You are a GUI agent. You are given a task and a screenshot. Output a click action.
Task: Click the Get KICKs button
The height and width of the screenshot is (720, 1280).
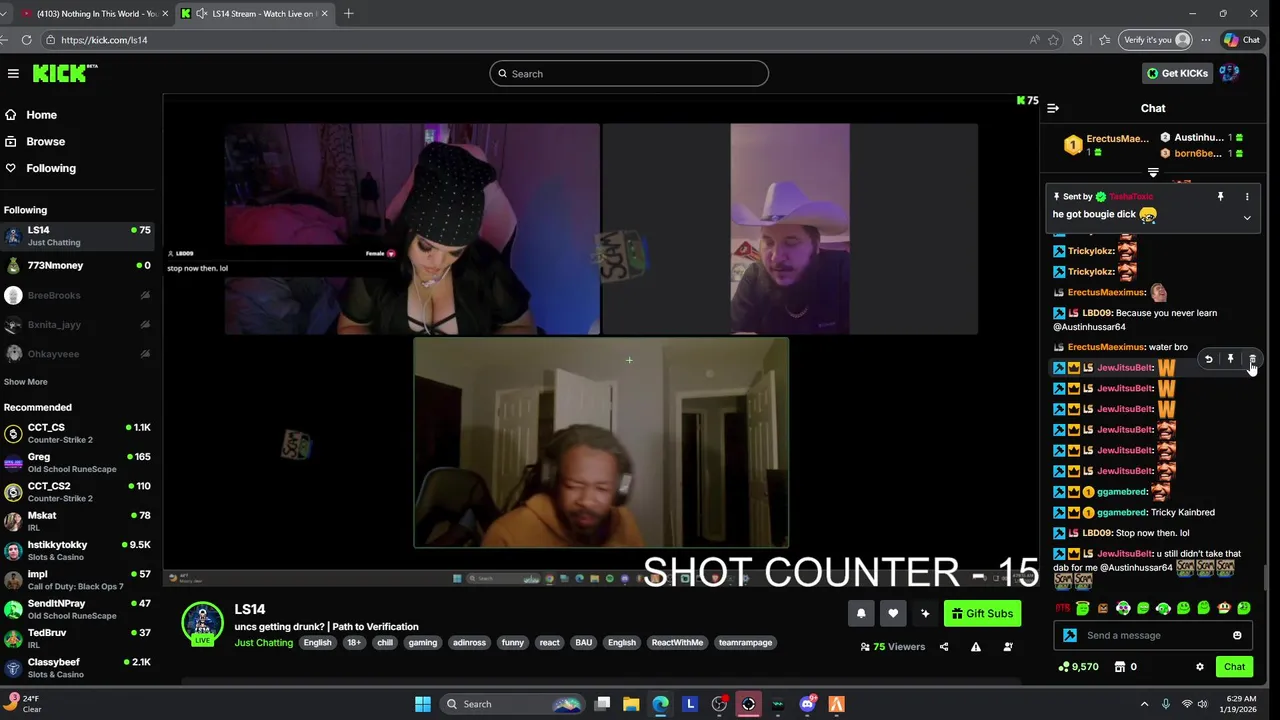1177,73
